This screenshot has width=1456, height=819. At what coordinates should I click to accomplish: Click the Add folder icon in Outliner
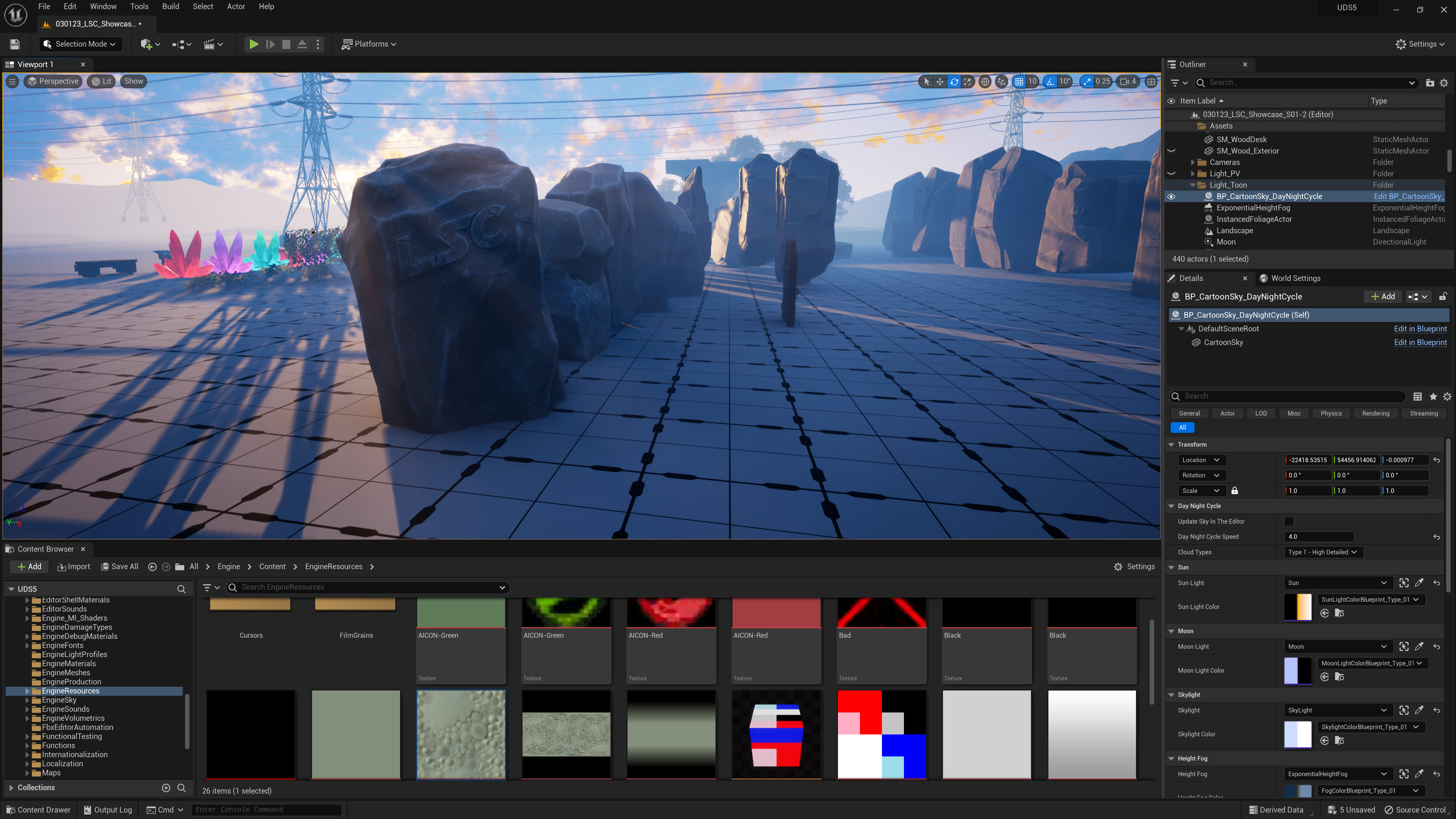(1430, 83)
